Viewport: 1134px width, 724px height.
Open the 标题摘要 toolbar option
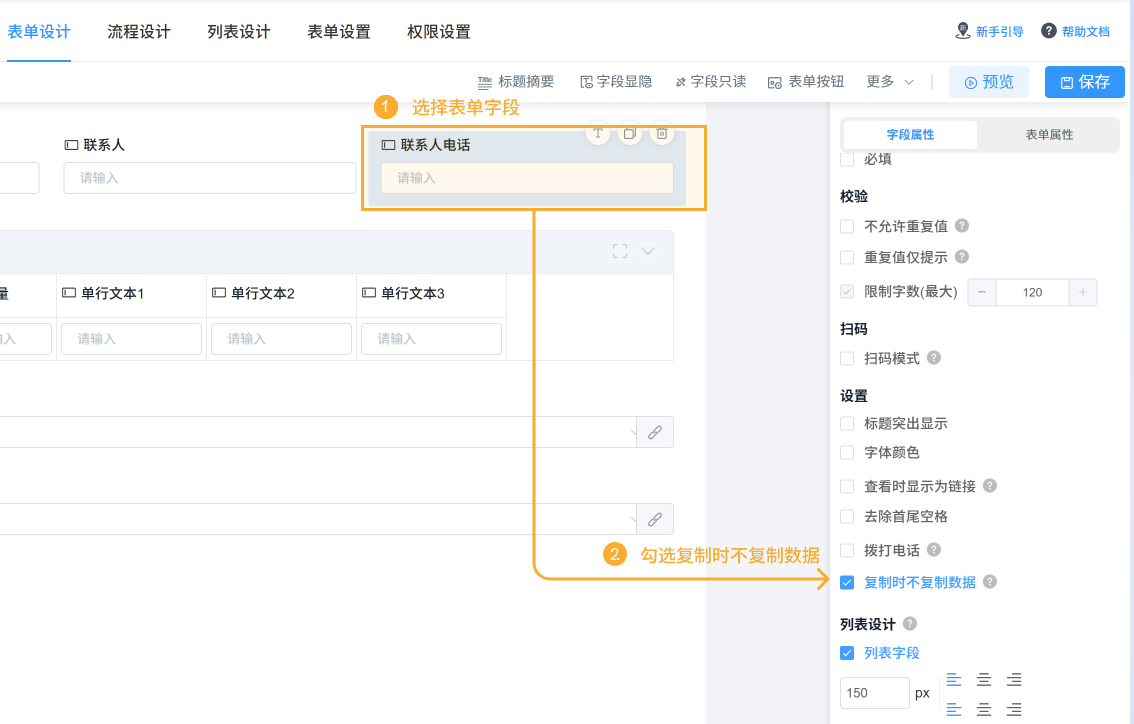click(516, 82)
